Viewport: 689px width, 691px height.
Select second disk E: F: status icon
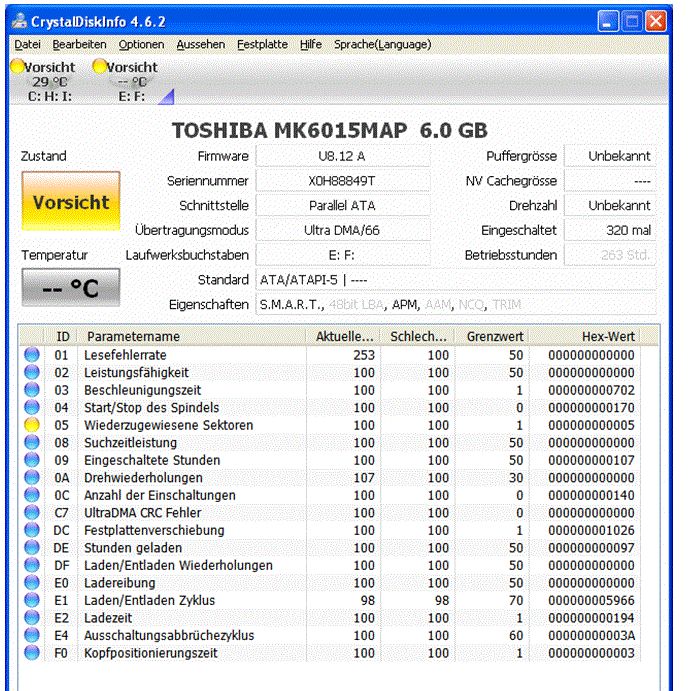point(99,67)
